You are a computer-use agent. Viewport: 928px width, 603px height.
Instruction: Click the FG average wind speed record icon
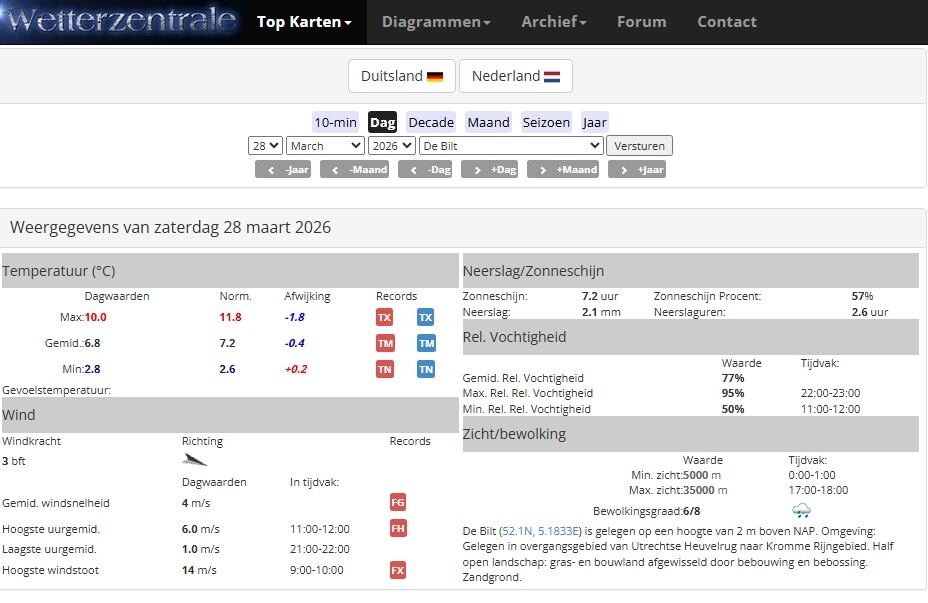point(398,503)
